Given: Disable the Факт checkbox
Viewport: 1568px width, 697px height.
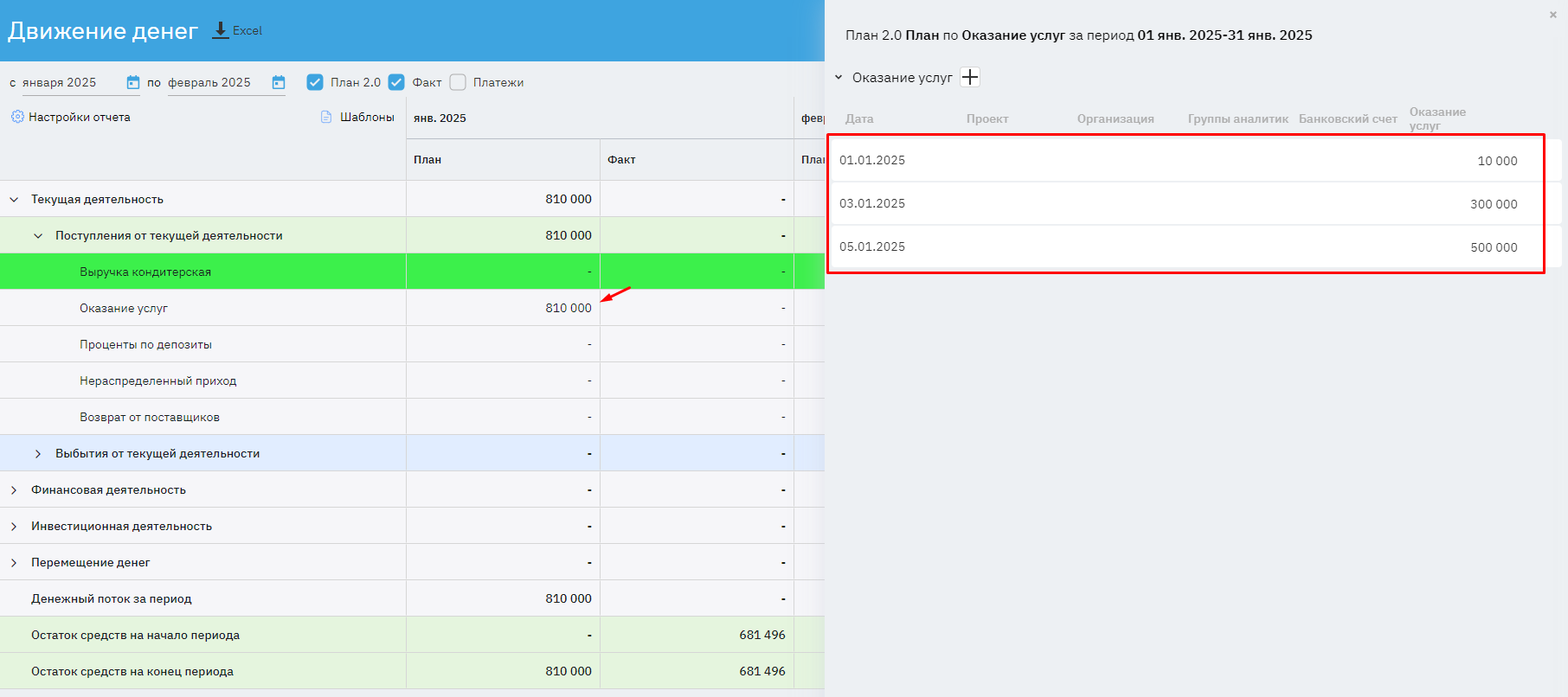Looking at the screenshot, I should coord(396,82).
